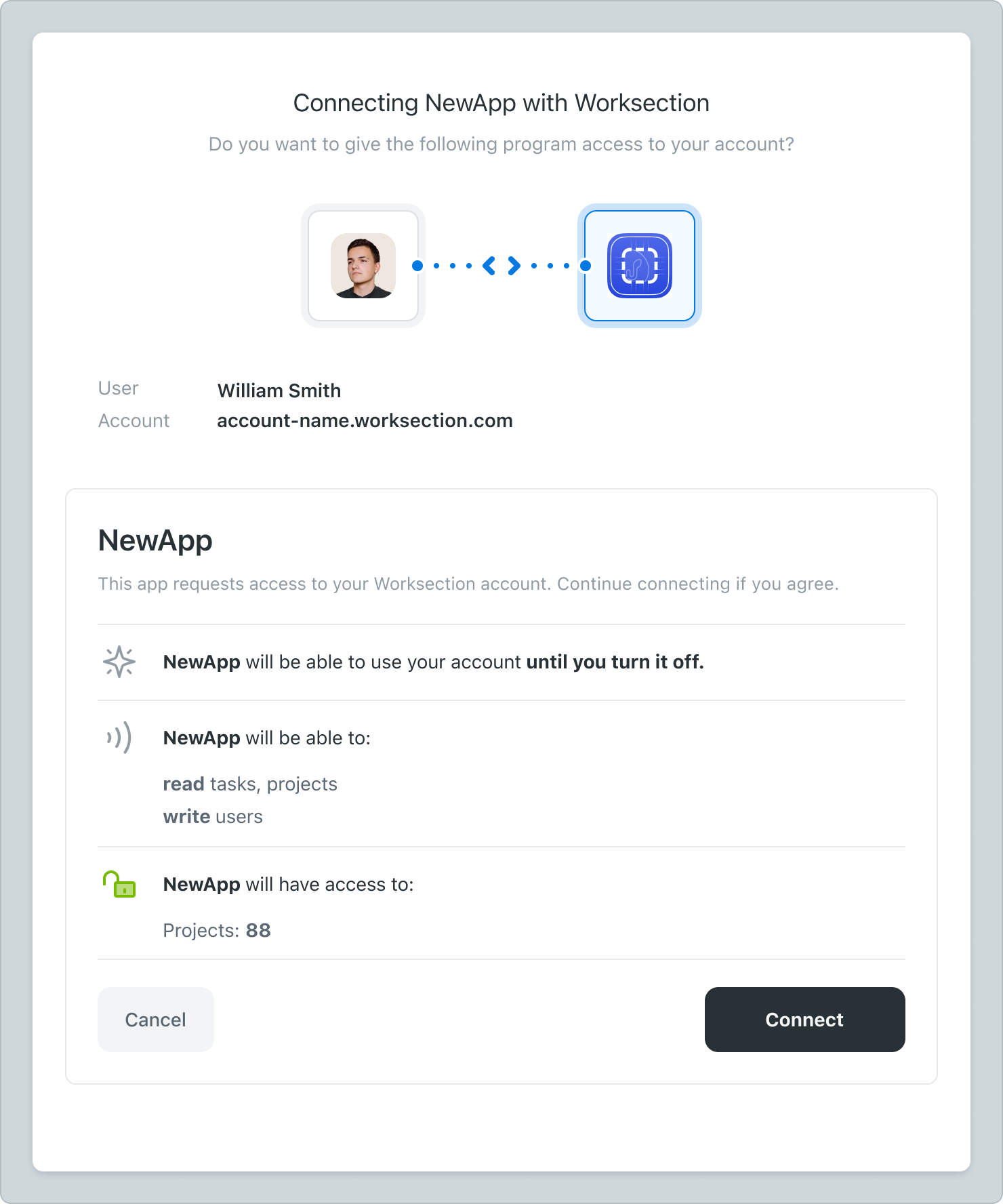Open account-name.worksection.com link

pos(364,420)
